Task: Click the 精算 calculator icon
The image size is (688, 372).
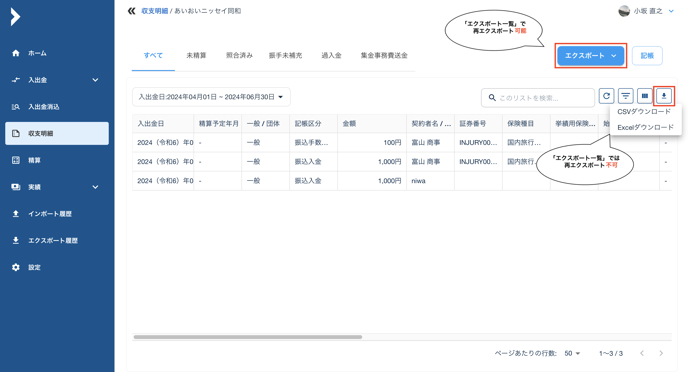Action: [x=16, y=160]
